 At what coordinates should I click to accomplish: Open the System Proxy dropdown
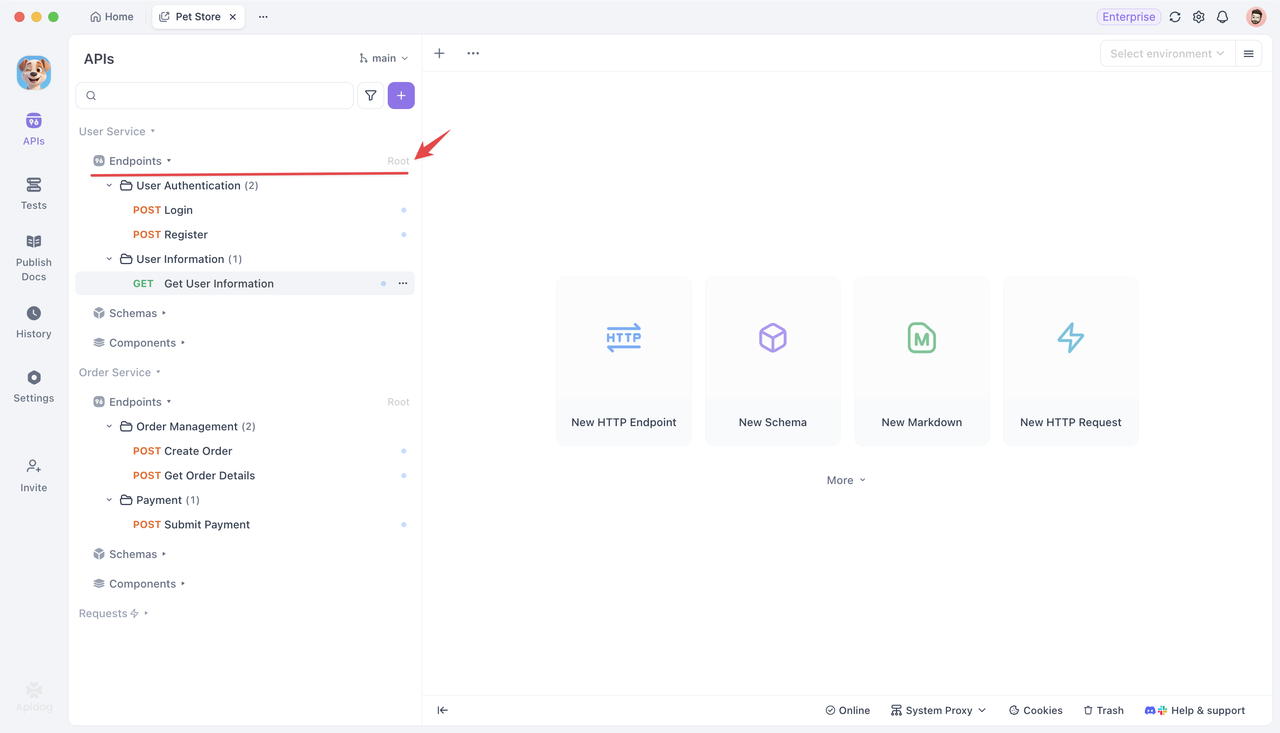938,710
